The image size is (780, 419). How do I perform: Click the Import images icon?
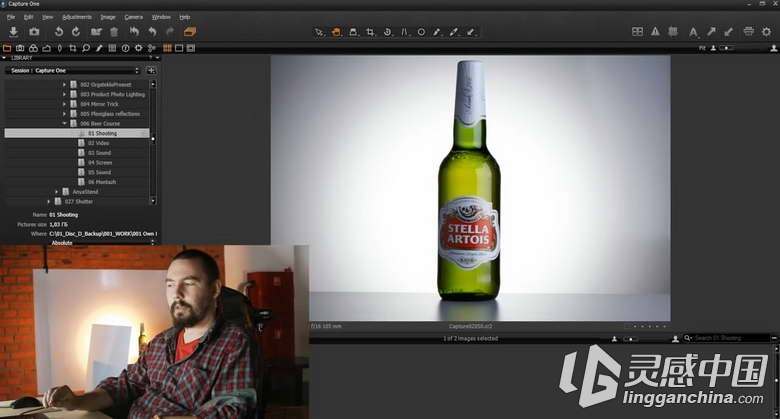click(13, 32)
